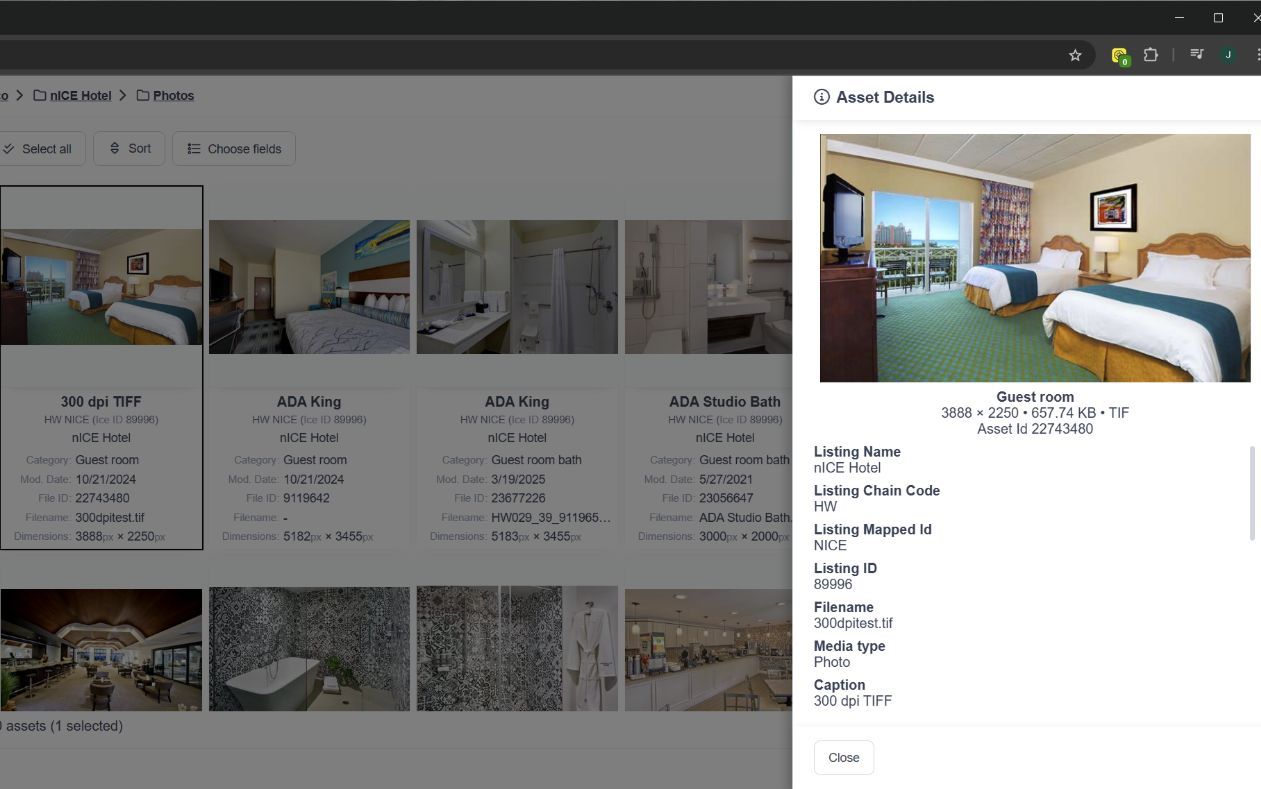Select the blue-wall ADA King bedroom thumbnail

[x=309, y=287]
